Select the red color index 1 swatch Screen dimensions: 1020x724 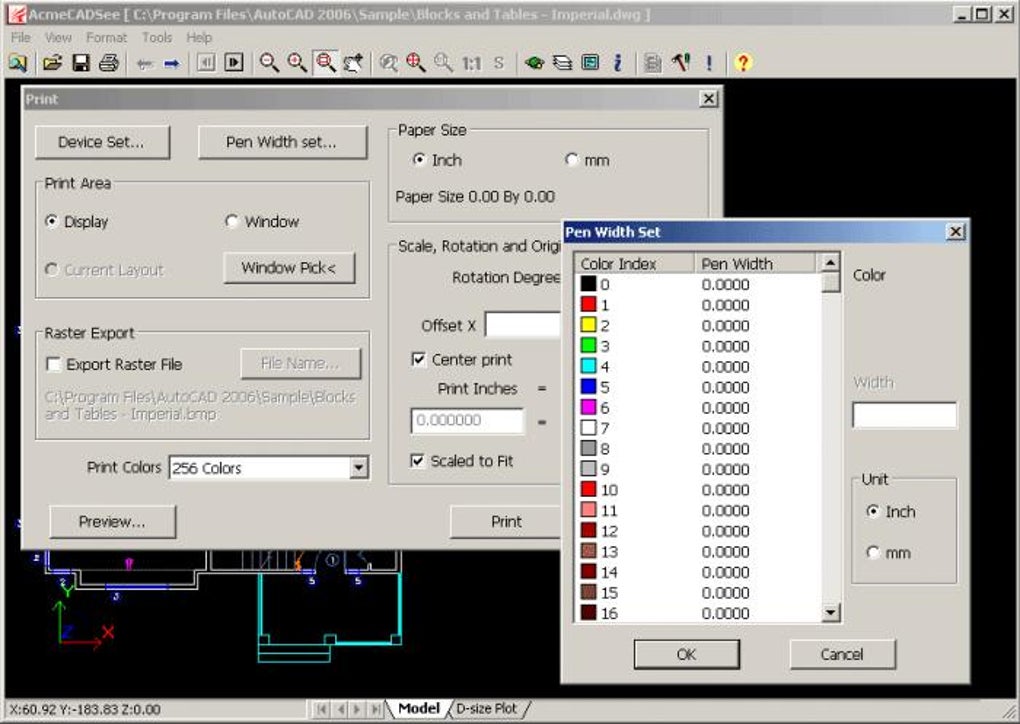pyautogui.click(x=588, y=304)
